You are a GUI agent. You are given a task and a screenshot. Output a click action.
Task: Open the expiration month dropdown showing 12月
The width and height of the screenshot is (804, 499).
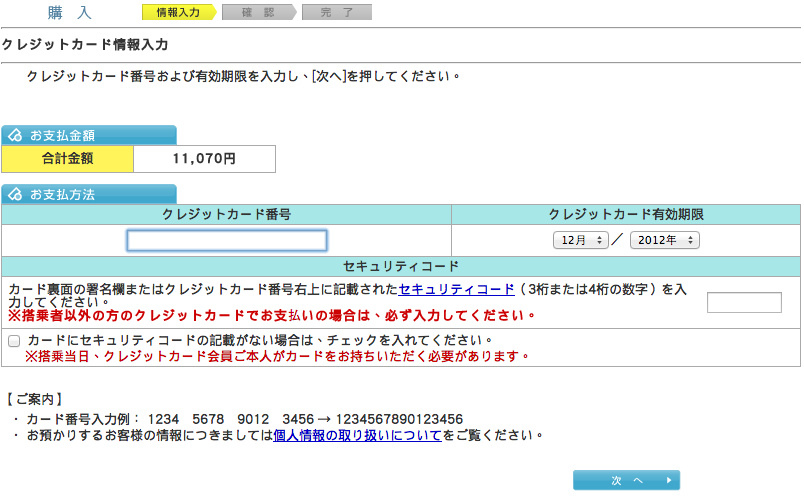[580, 240]
